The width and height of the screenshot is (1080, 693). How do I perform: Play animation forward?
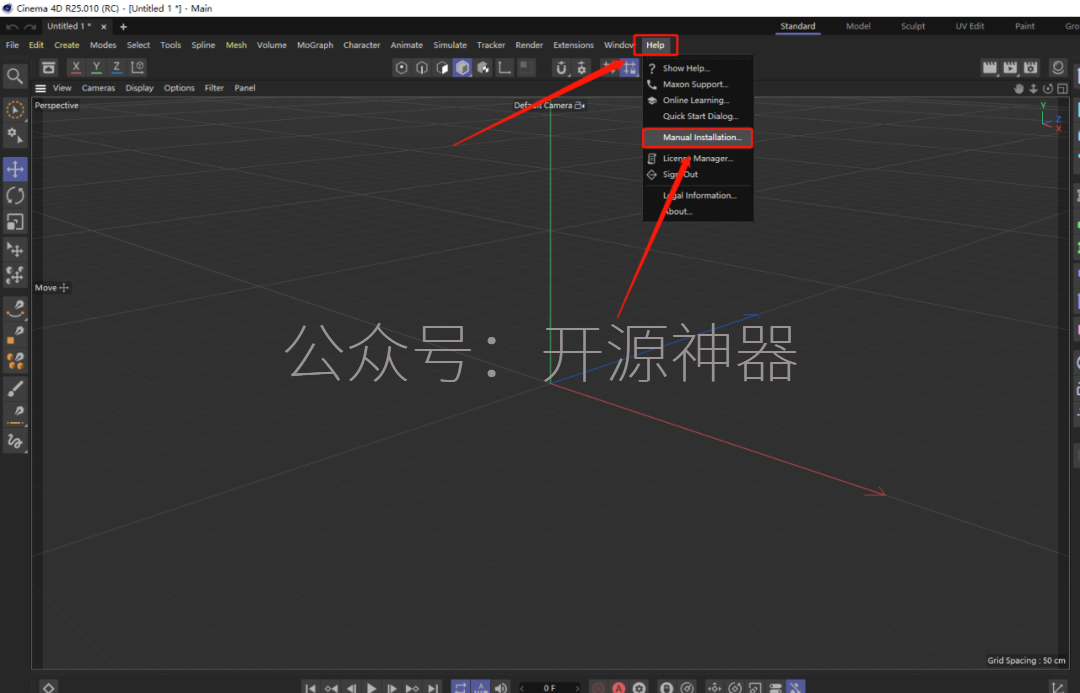pos(371,687)
